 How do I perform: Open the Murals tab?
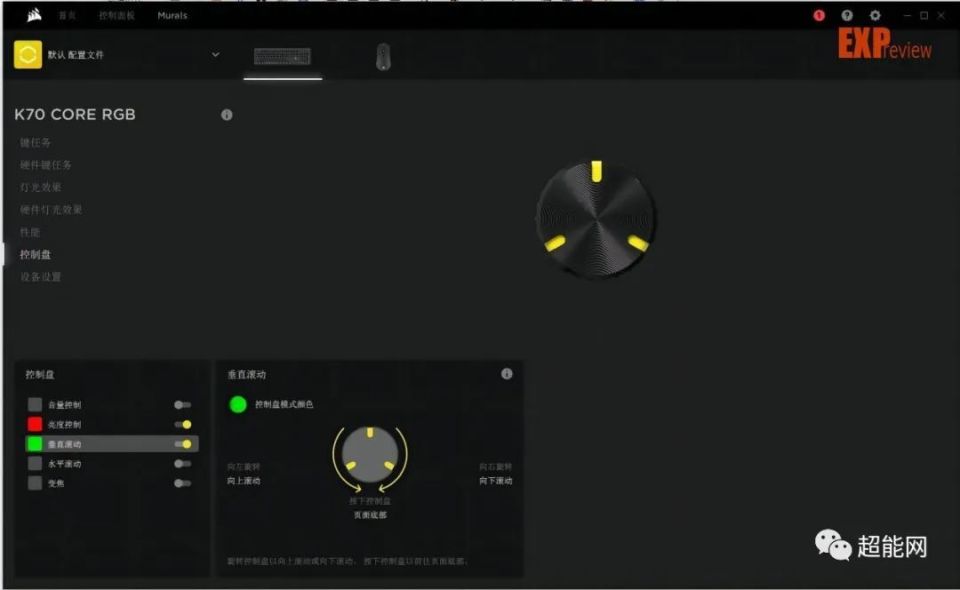pos(172,15)
